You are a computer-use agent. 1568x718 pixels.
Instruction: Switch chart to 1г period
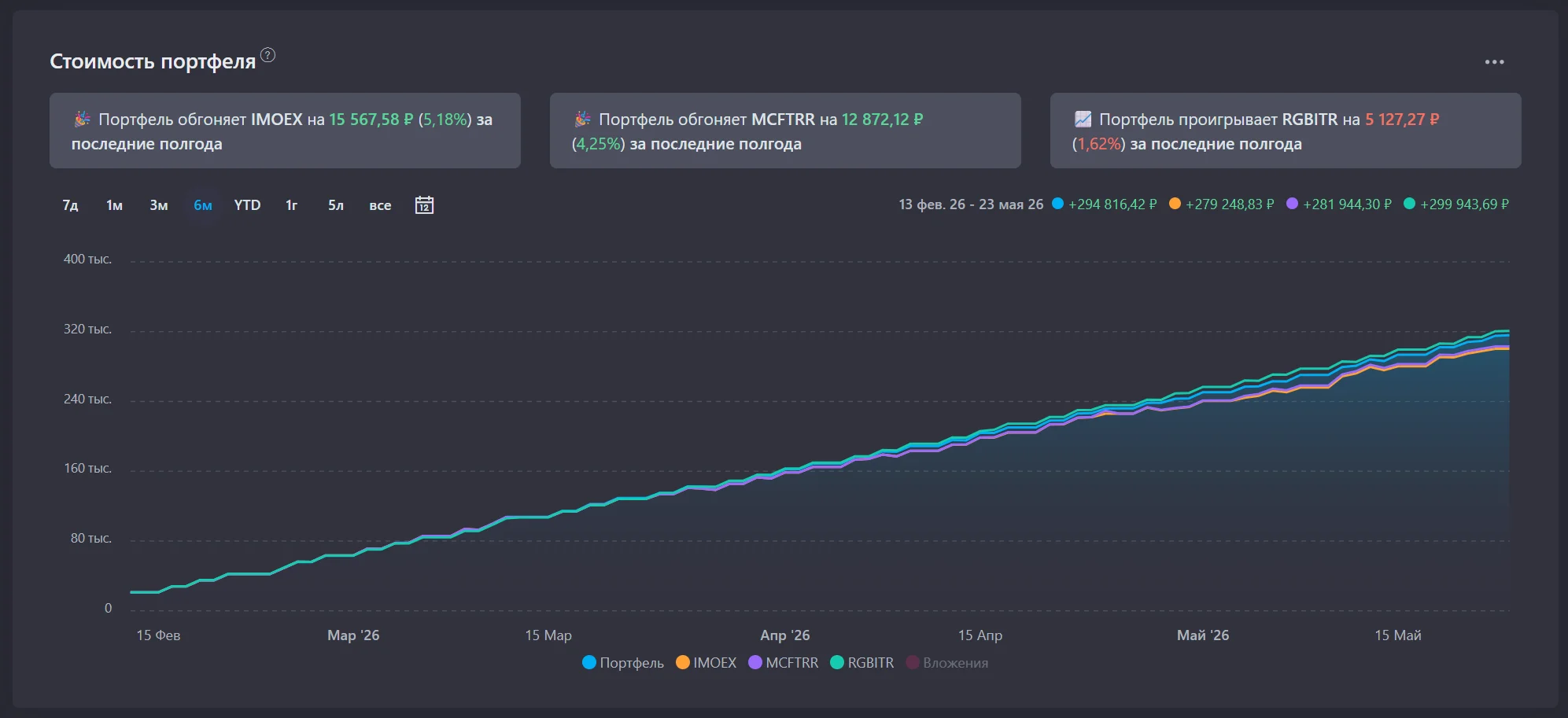291,205
